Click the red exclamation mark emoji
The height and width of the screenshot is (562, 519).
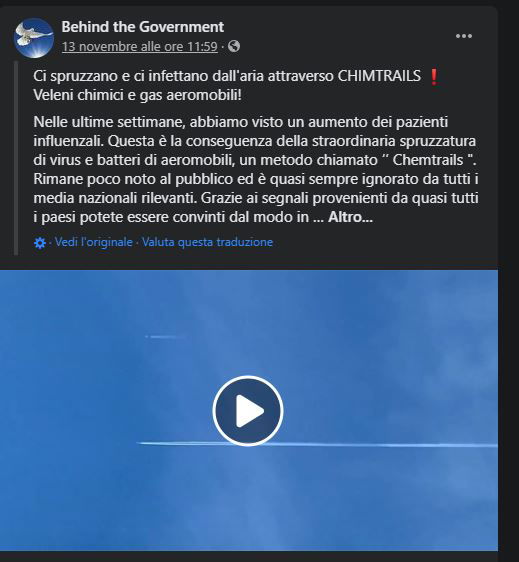coord(434,77)
